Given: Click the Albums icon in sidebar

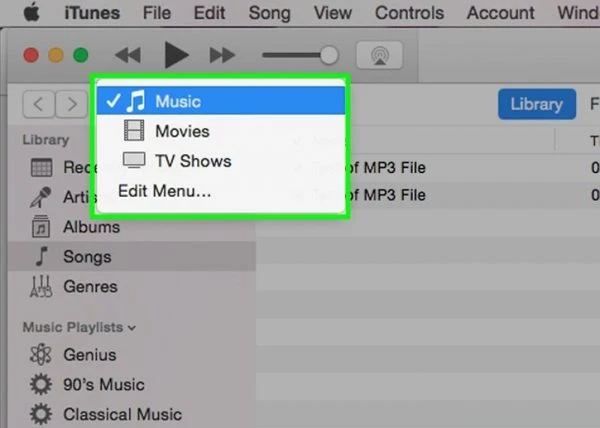Looking at the screenshot, I should click(41, 226).
